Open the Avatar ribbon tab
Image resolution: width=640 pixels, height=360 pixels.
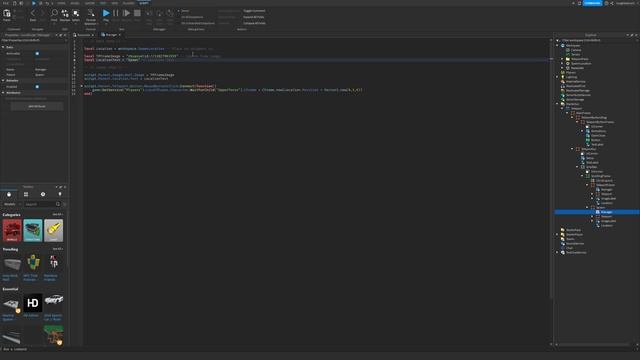pos(89,3)
